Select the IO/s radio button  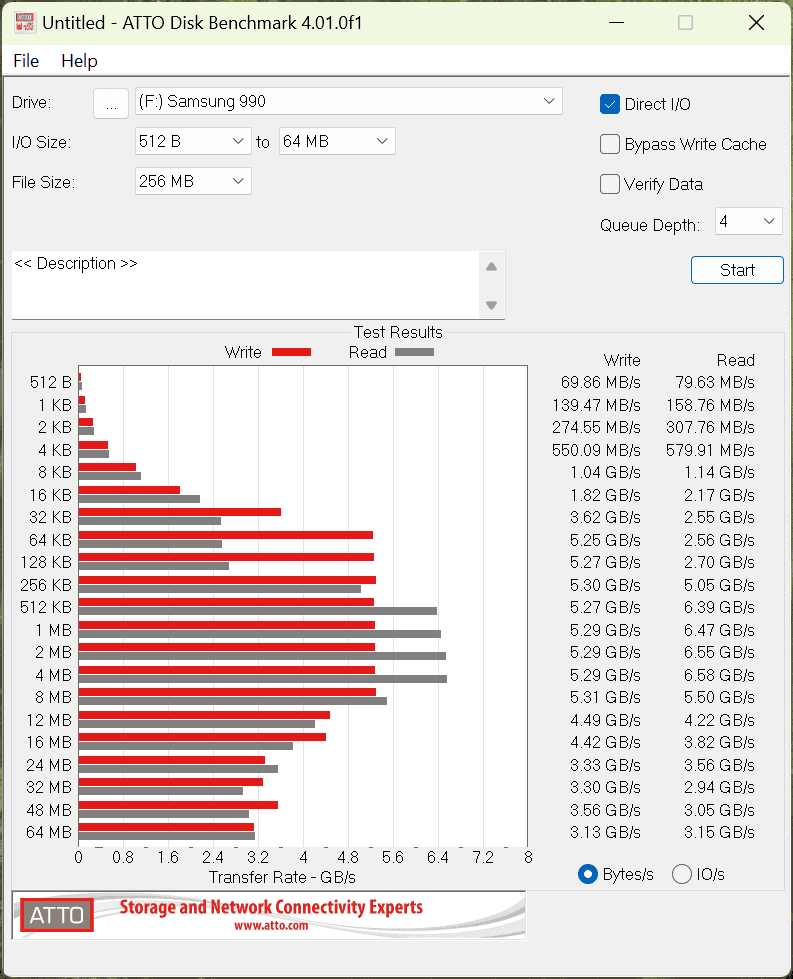tap(682, 874)
